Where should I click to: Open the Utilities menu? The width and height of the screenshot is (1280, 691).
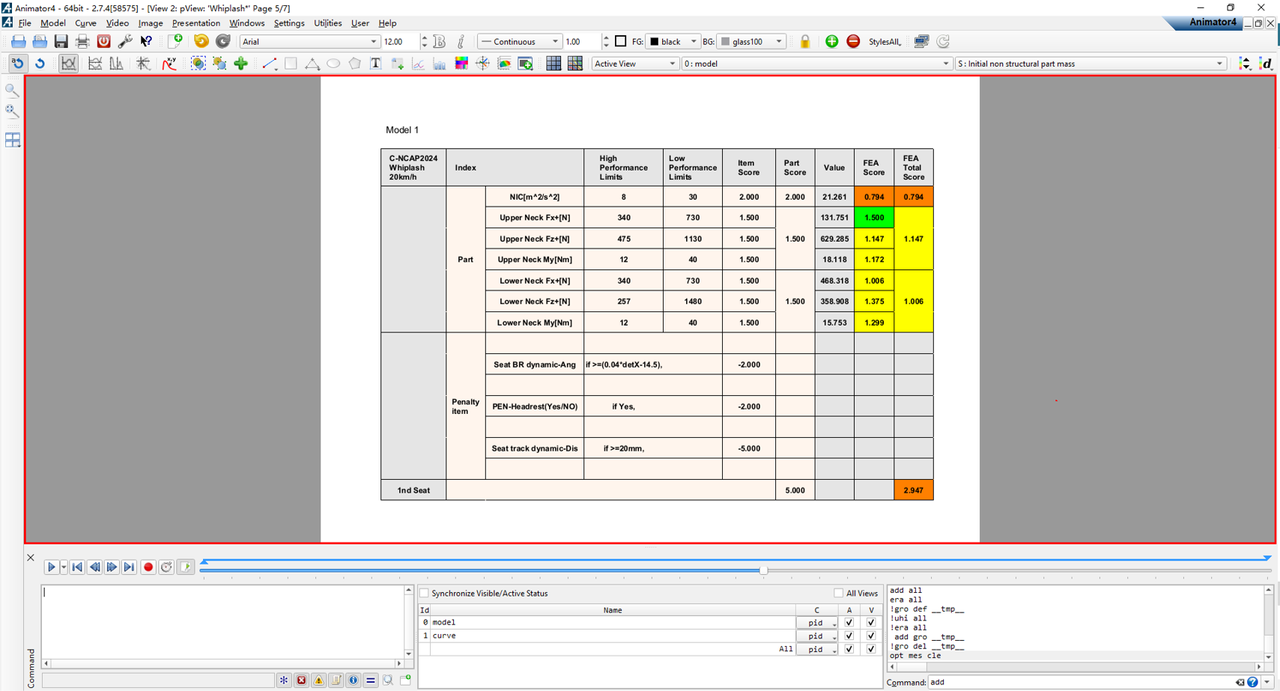click(x=327, y=23)
